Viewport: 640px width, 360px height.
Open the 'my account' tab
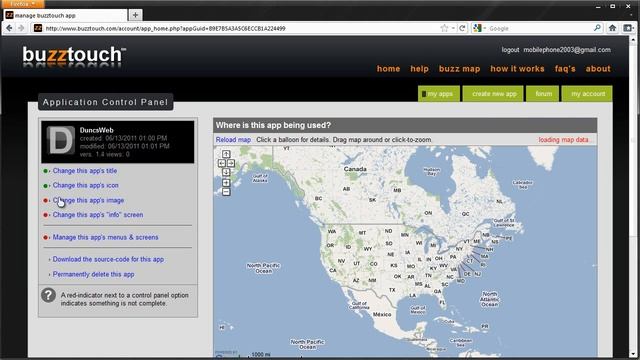click(x=587, y=94)
